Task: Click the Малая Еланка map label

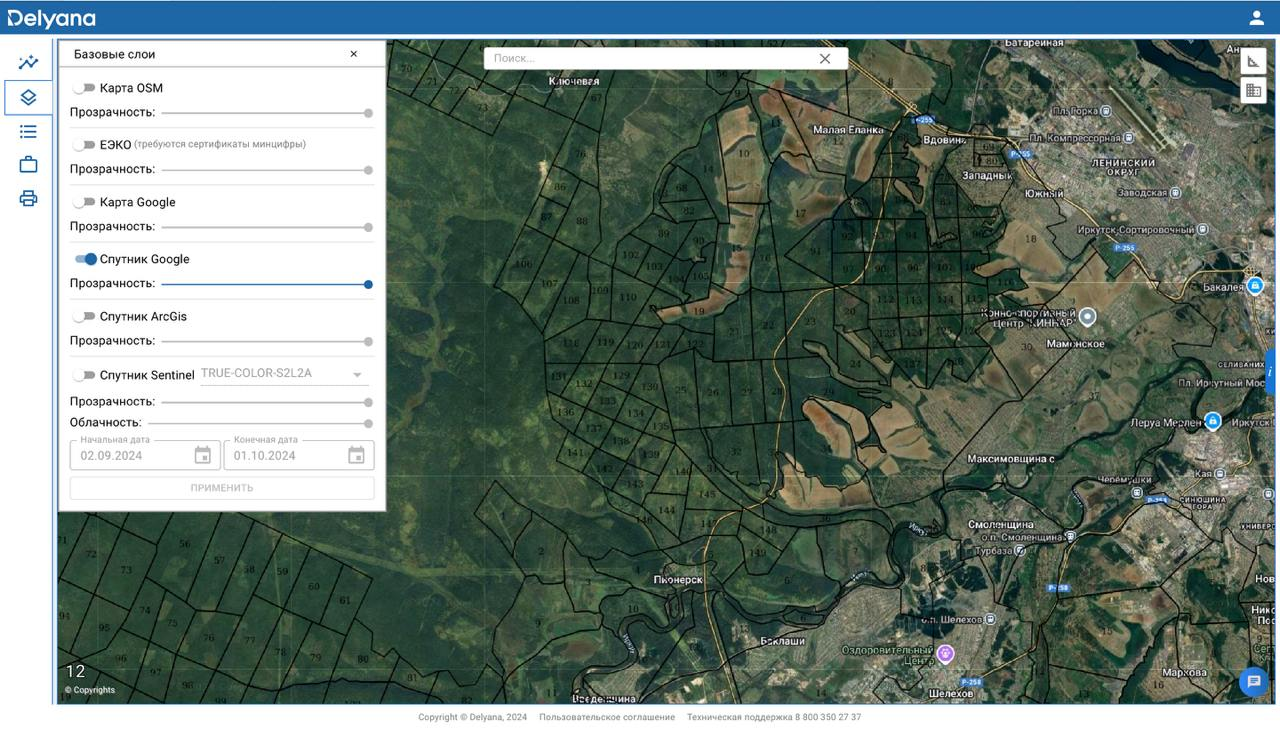Action: (849, 129)
